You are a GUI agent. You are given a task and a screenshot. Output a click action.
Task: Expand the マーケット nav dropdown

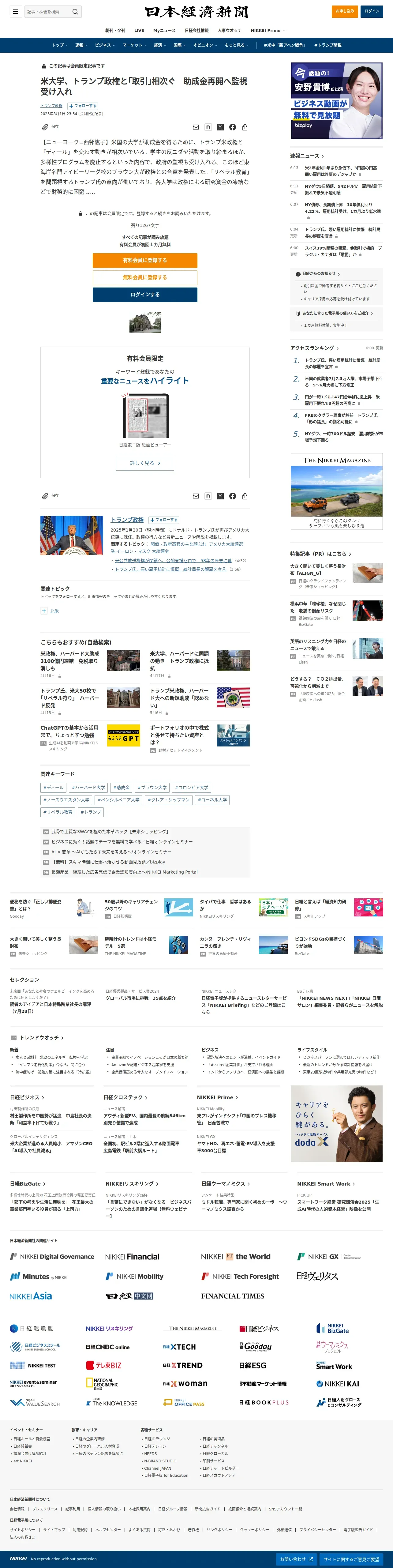(134, 45)
